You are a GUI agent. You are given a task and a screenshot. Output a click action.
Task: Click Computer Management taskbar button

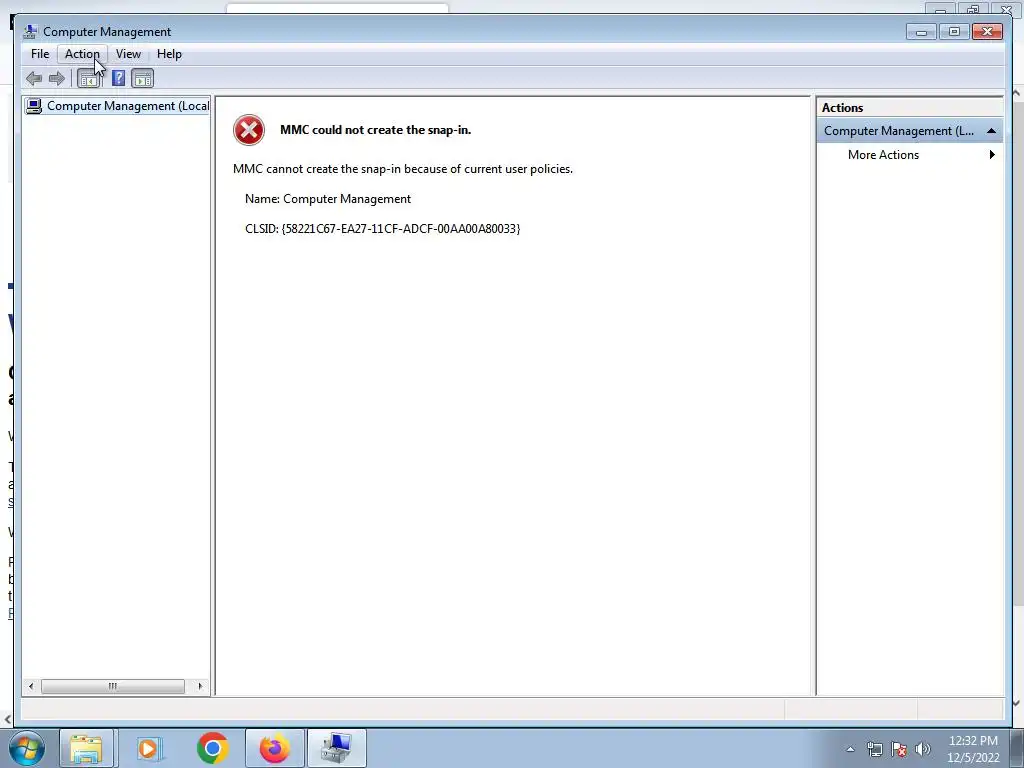[336, 748]
